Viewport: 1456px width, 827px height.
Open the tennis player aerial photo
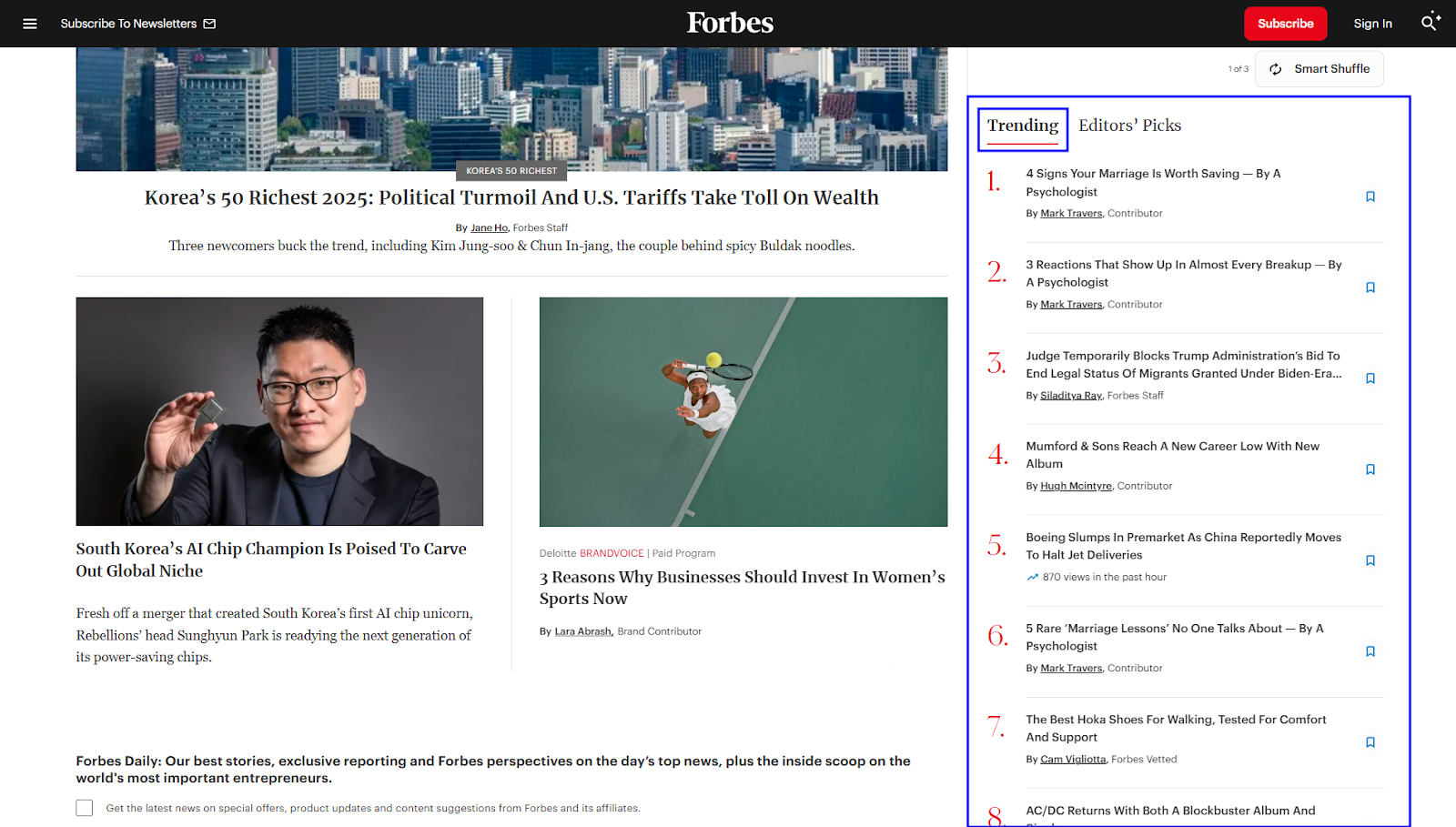(743, 412)
